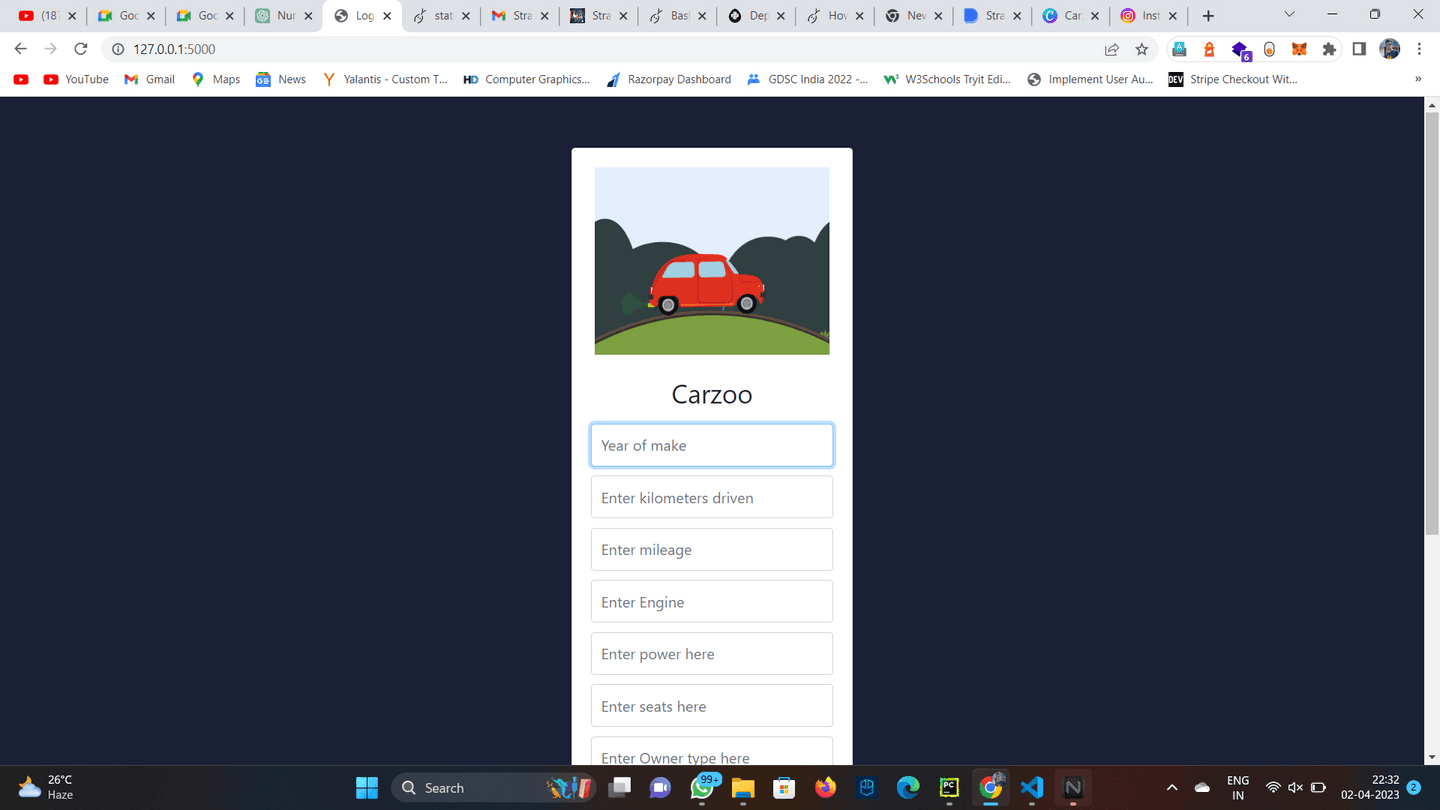Open the YouTube bookmark
This screenshot has height=810, width=1440.
pos(76,79)
